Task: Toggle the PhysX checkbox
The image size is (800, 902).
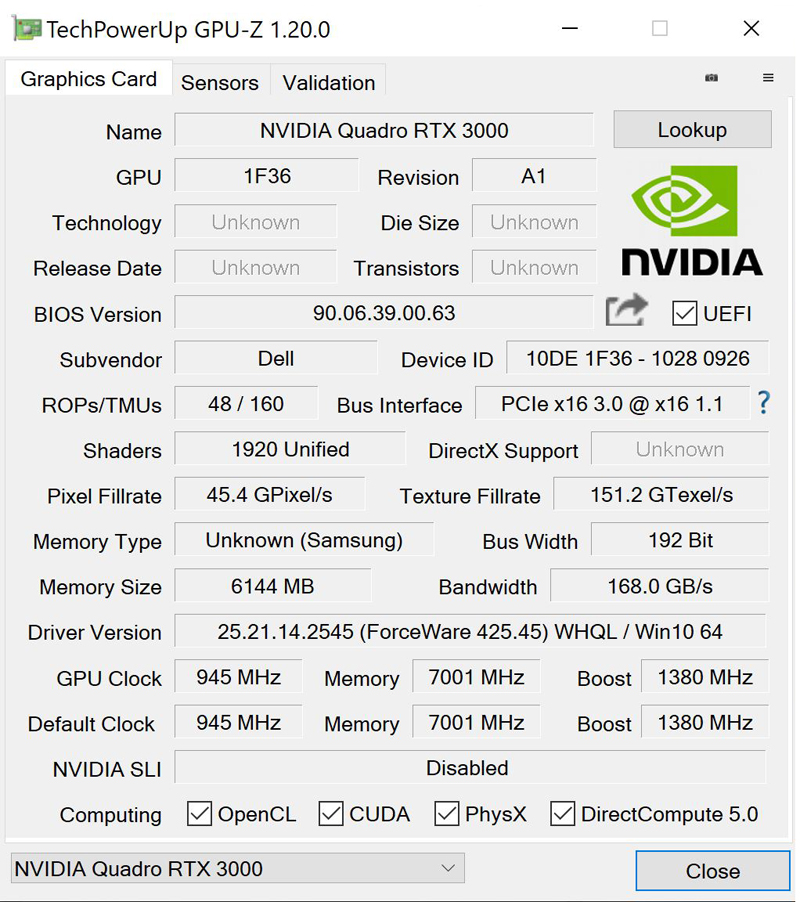Action: (447, 814)
